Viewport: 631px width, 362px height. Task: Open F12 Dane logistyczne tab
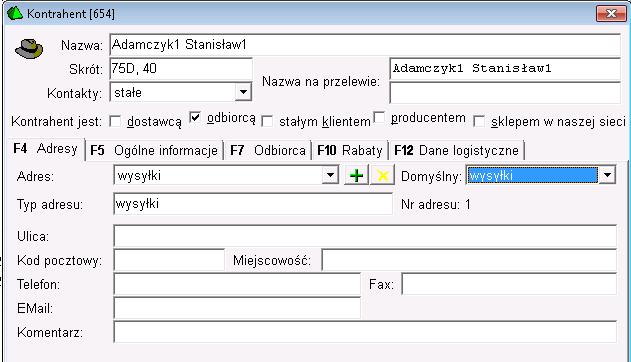coord(456,150)
